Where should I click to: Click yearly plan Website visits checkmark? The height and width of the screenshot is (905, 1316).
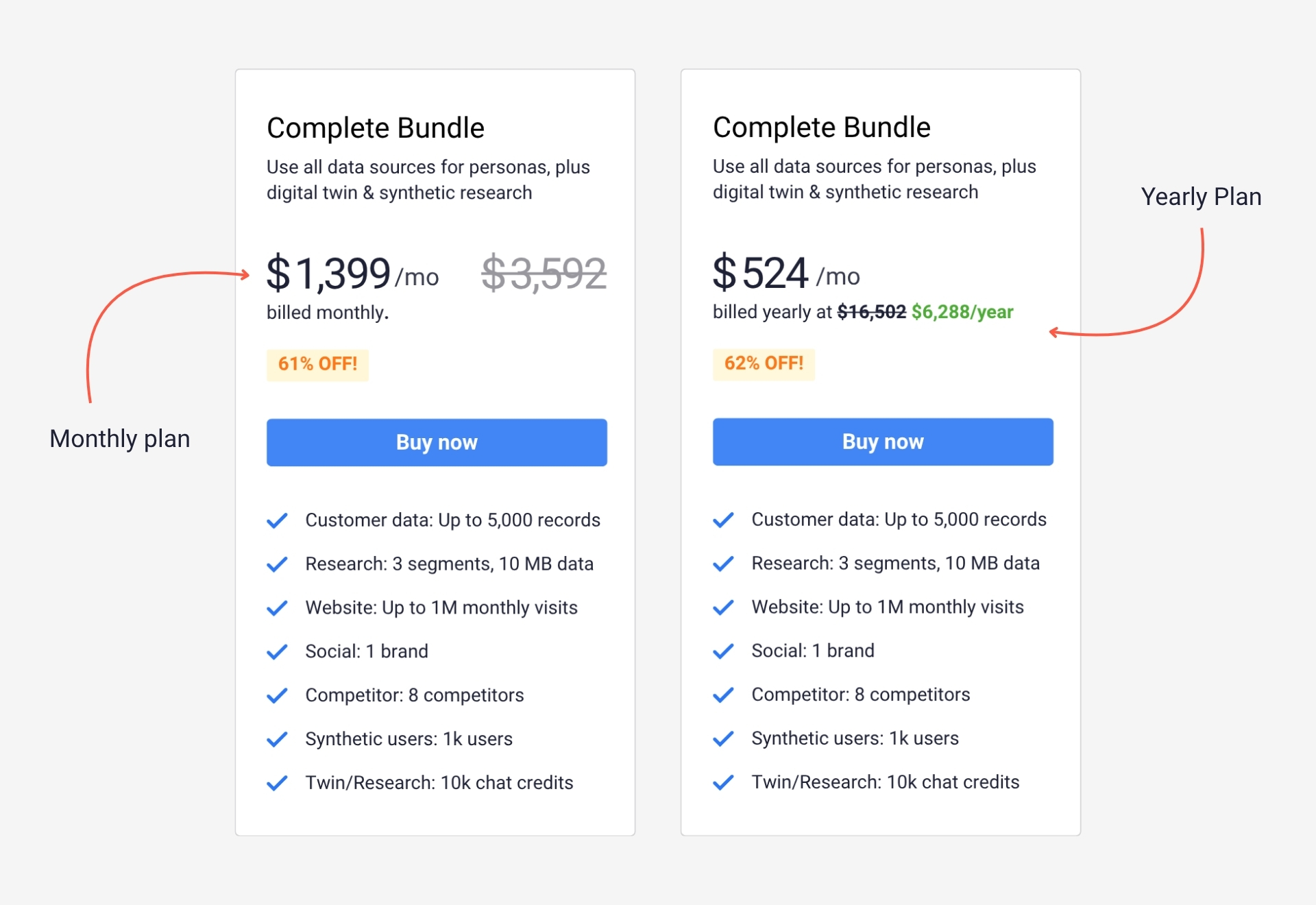[x=723, y=607]
